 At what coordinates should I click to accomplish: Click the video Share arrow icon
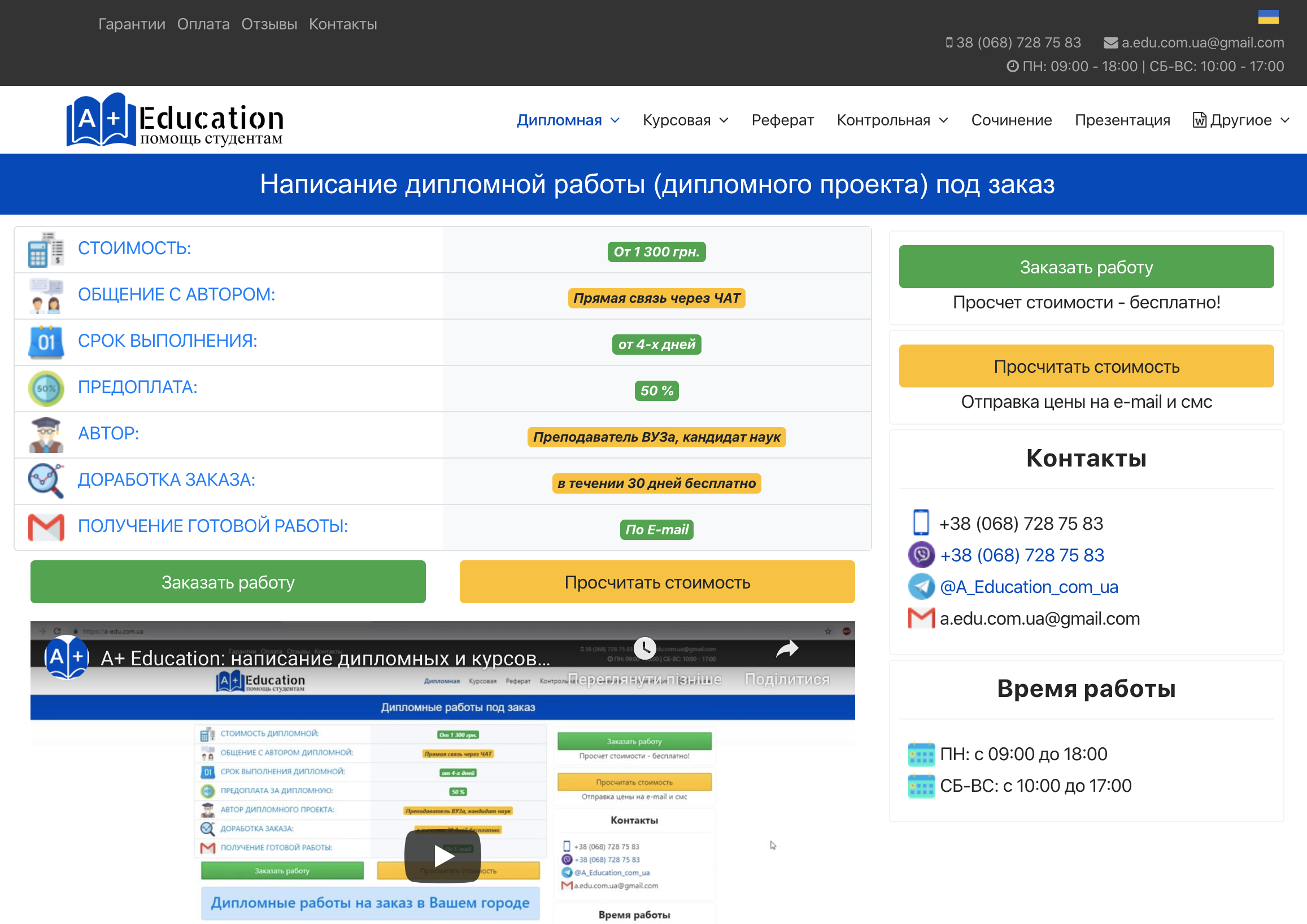[787, 649]
